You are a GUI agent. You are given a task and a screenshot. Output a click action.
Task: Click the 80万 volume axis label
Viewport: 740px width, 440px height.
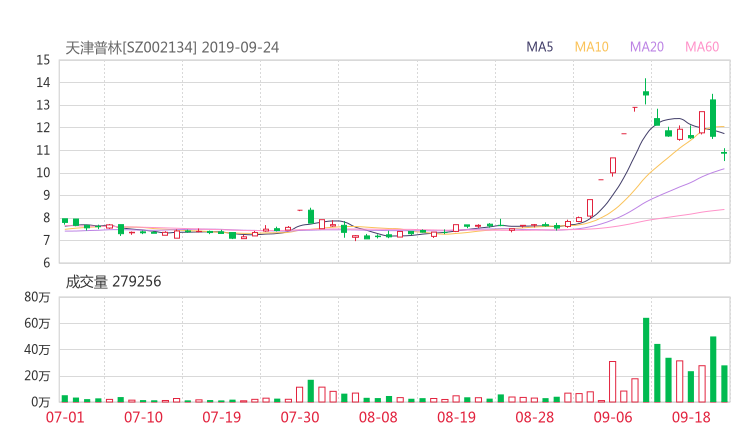[x=37, y=297]
